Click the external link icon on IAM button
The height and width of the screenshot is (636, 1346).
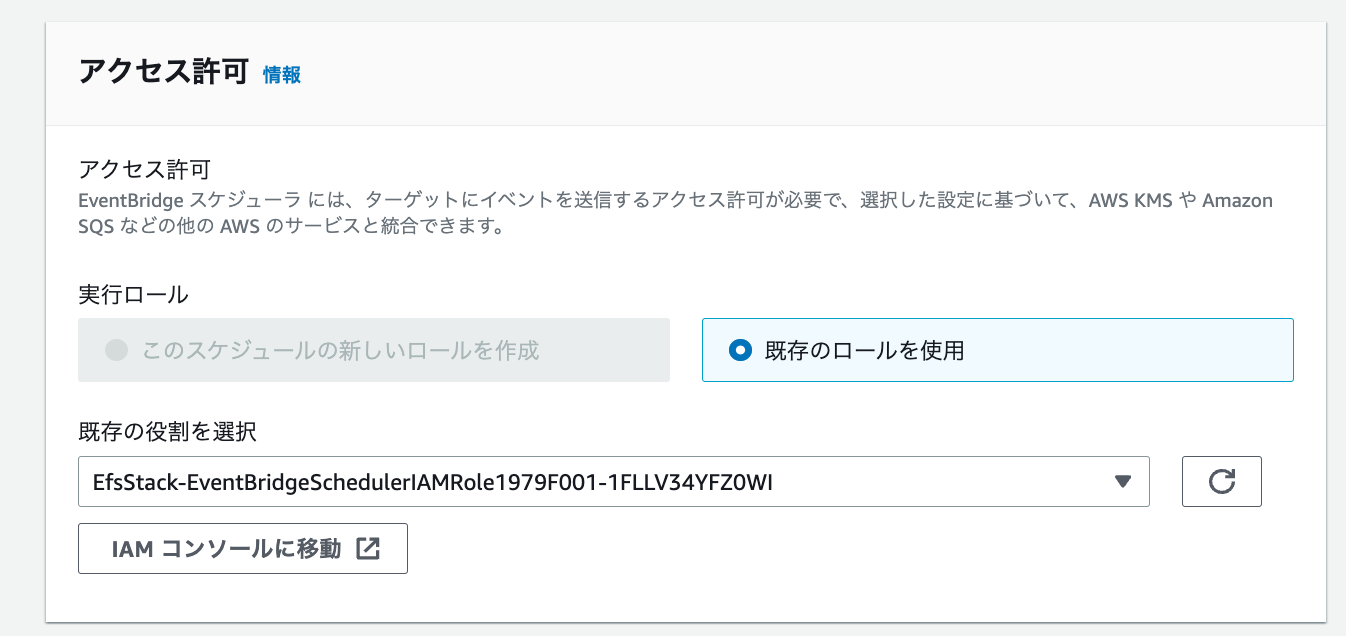pyautogui.click(x=370, y=548)
